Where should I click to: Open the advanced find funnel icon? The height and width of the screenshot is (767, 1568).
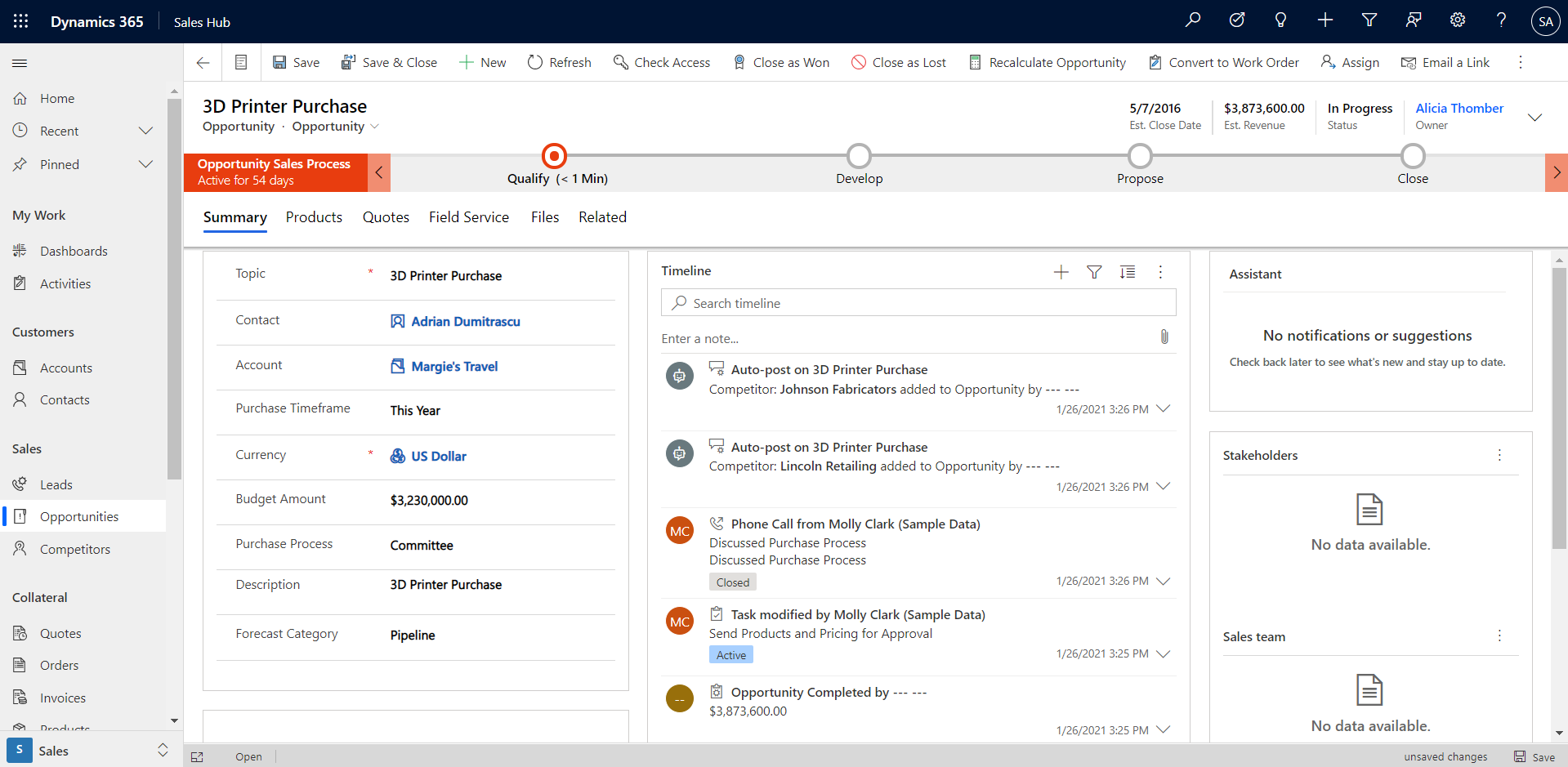coord(1369,20)
